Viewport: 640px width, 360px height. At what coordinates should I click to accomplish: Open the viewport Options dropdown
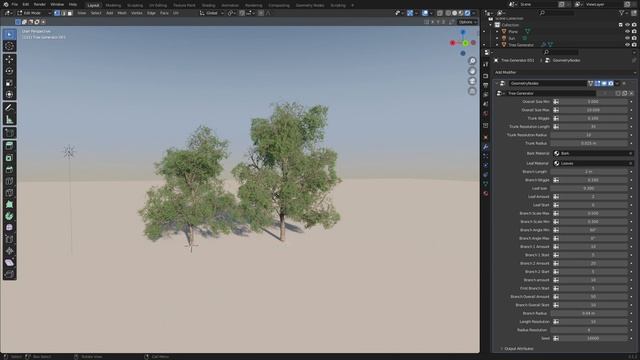pyautogui.click(x=468, y=22)
